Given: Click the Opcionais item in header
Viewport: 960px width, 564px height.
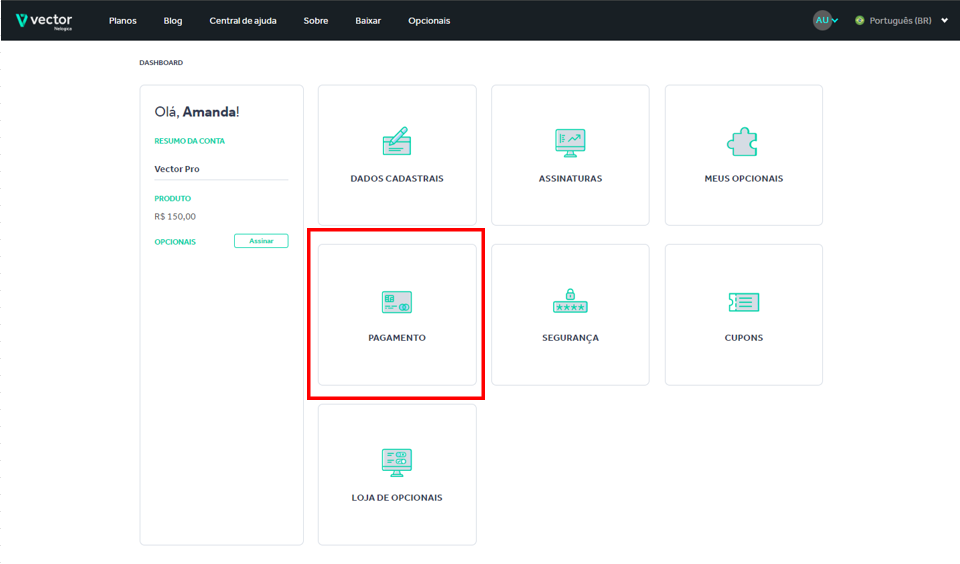Looking at the screenshot, I should [x=429, y=21].
